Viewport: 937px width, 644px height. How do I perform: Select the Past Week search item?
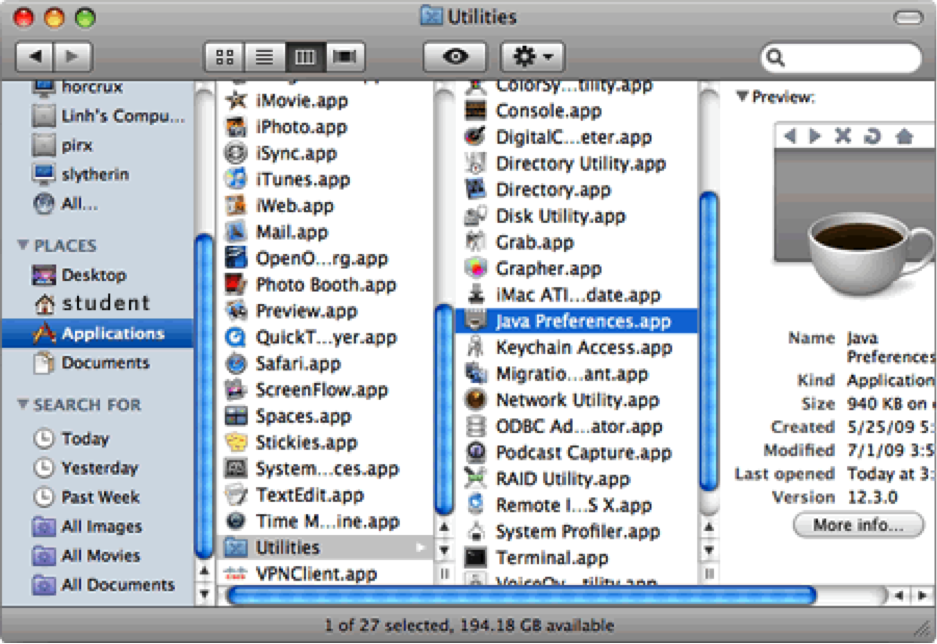coord(87,497)
